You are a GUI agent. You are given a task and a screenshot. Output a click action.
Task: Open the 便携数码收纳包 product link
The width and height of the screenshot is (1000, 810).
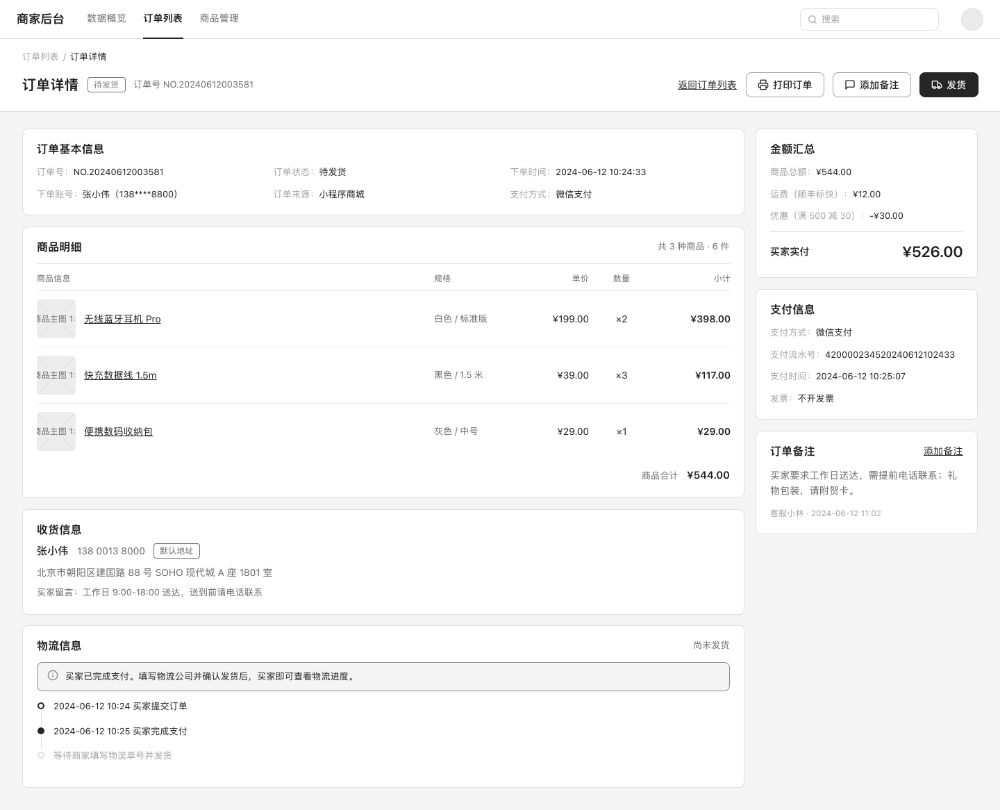pyautogui.click(x=119, y=431)
